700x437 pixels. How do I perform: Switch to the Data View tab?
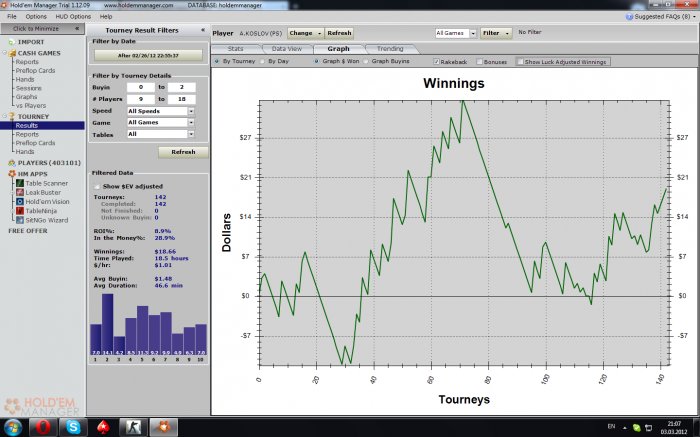click(287, 49)
